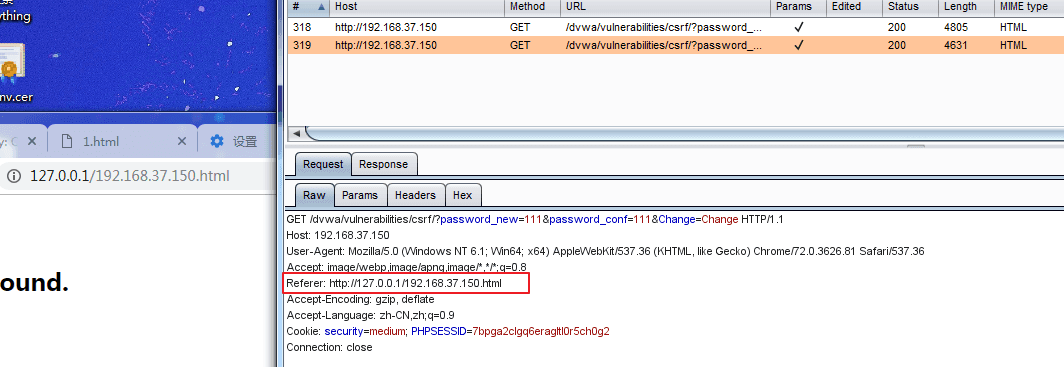The width and height of the screenshot is (1064, 367).
Task: Click the Connection: close line
Action: (329, 347)
